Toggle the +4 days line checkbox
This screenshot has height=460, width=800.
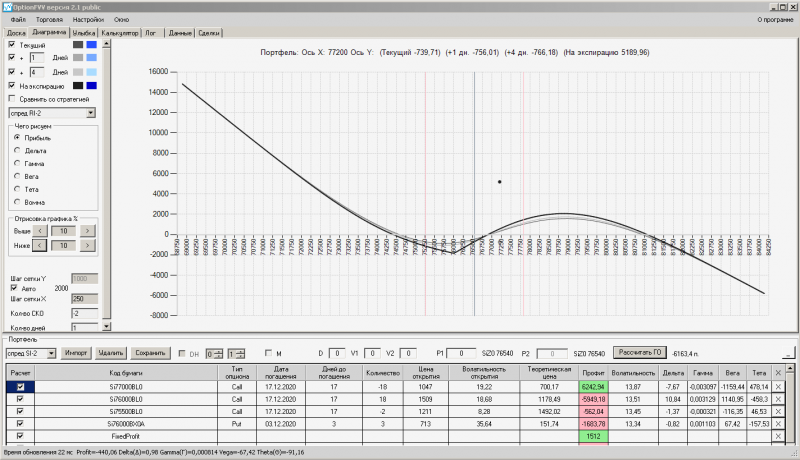tap(12, 72)
